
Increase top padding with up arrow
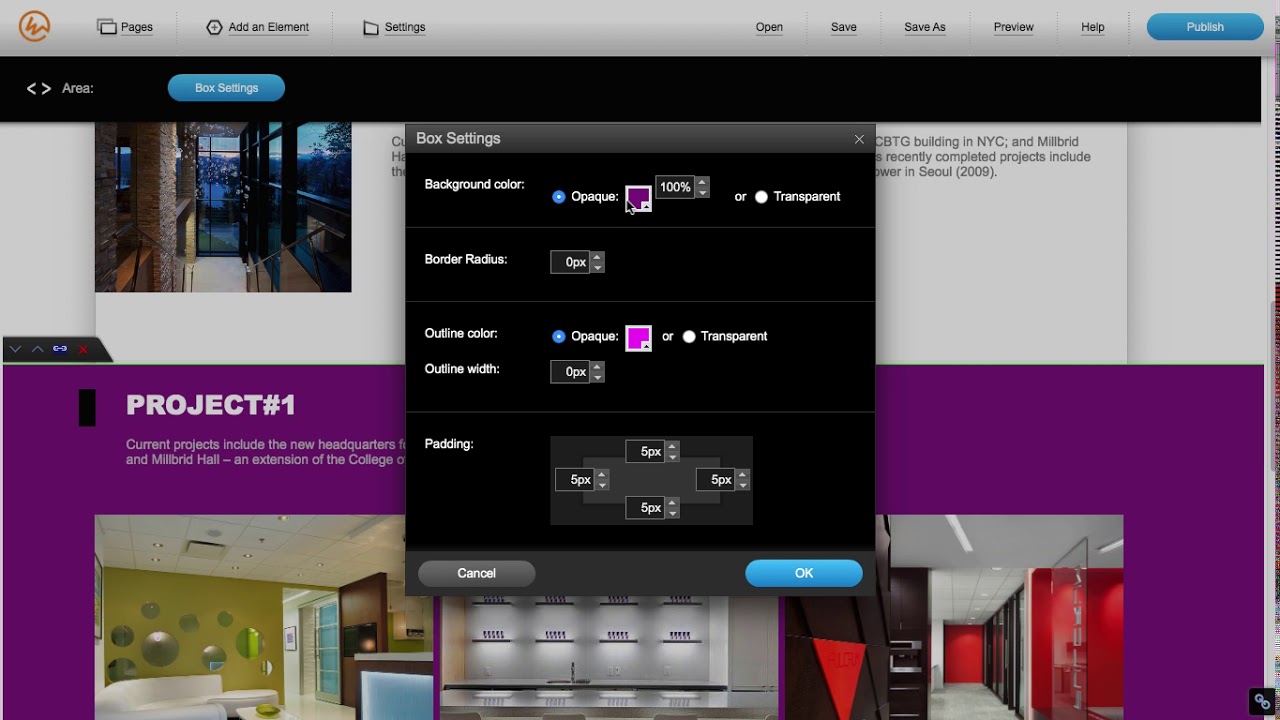point(672,447)
